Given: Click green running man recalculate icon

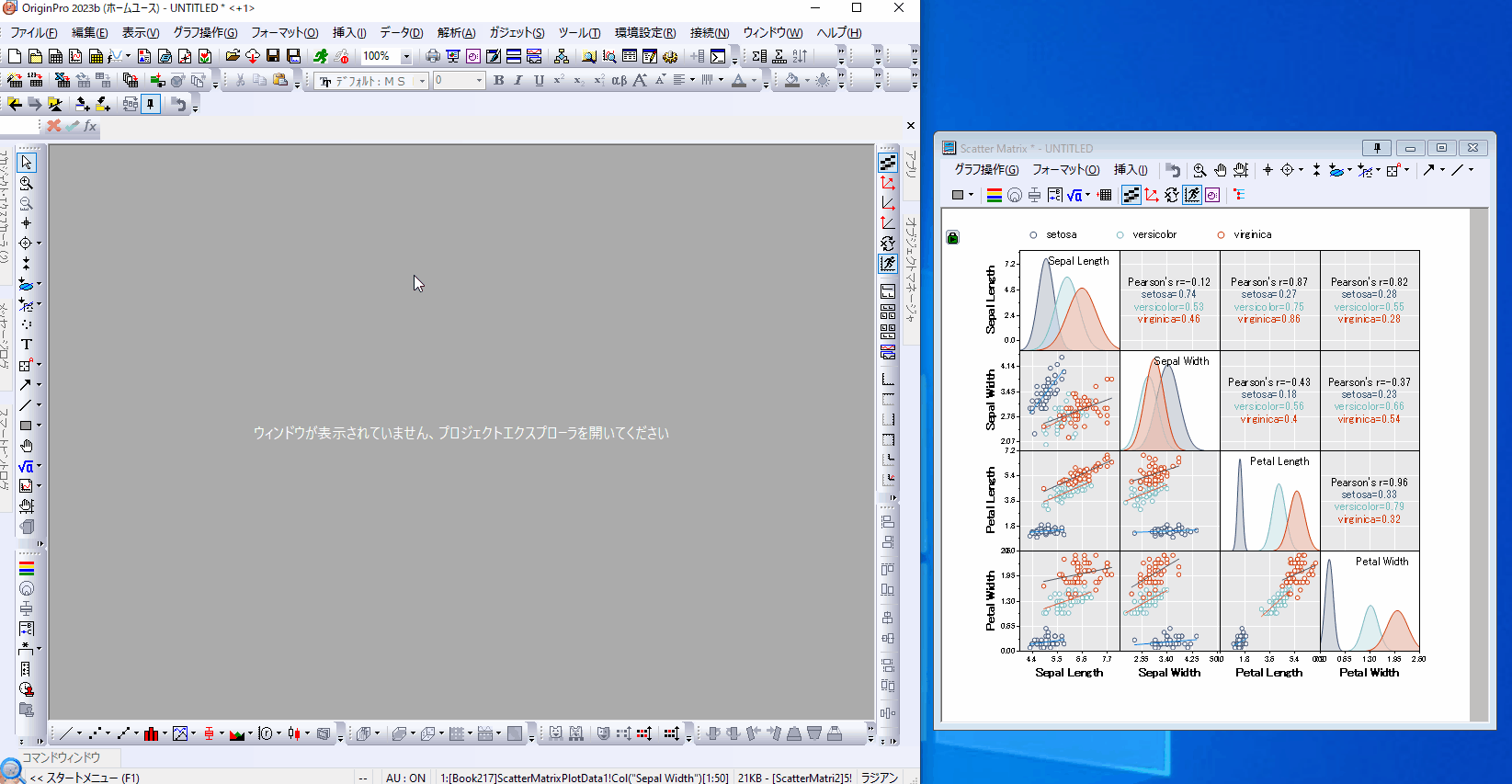Looking at the screenshot, I should coord(321,57).
